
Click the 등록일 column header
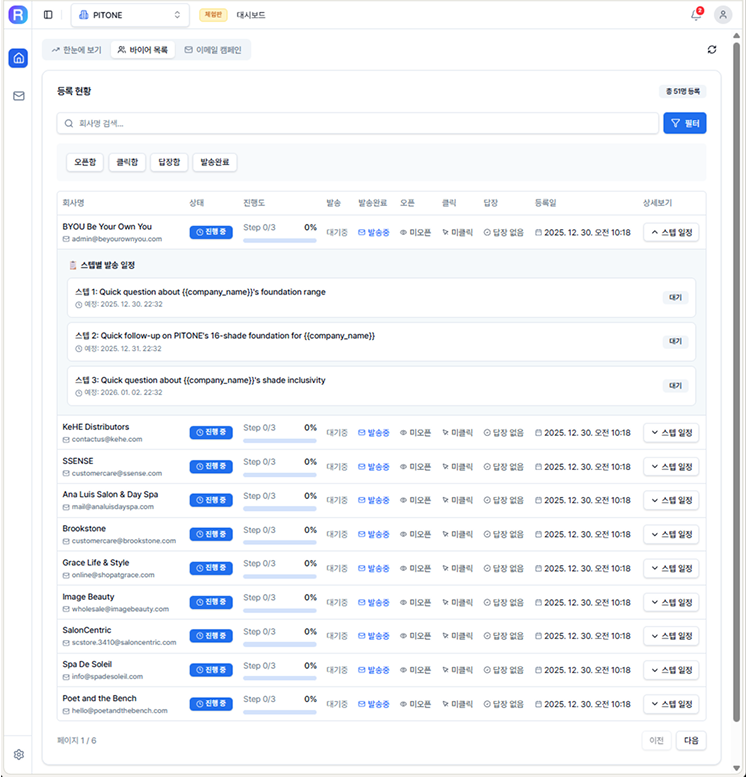coord(546,203)
